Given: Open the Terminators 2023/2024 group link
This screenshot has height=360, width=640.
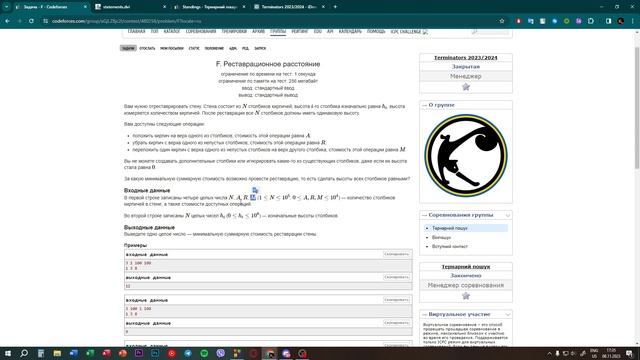Looking at the screenshot, I should [x=466, y=58].
